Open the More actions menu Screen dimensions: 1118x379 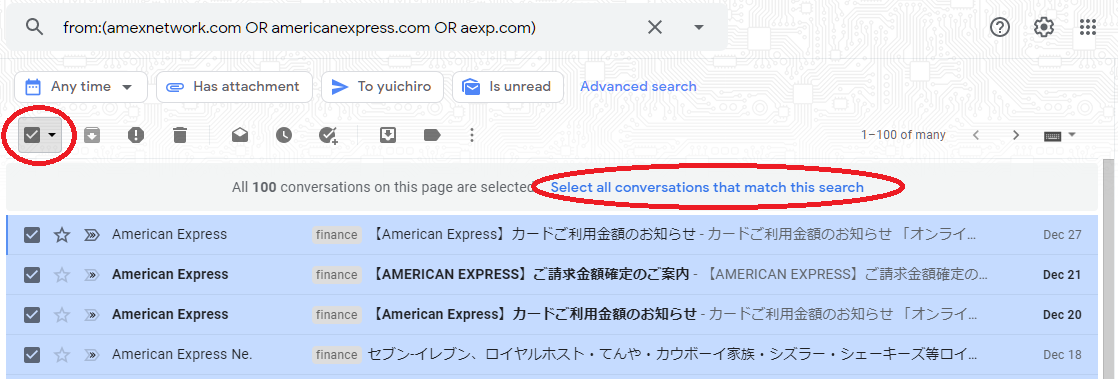pyautogui.click(x=471, y=135)
